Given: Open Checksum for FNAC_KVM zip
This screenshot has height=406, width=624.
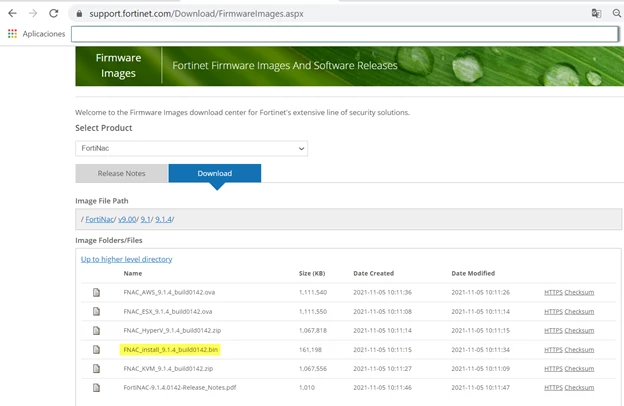Looking at the screenshot, I should pos(579,369).
